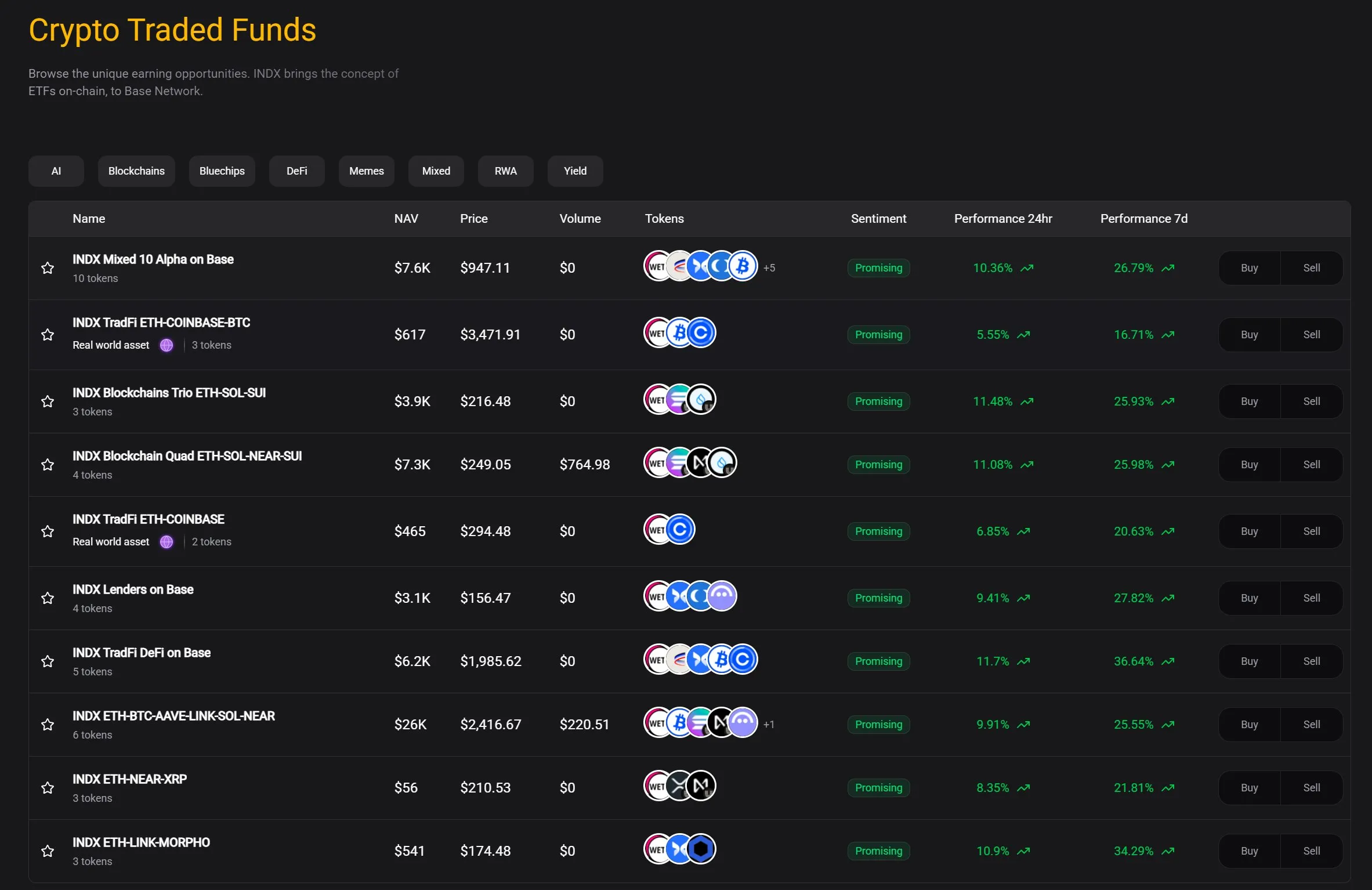Filter funds by AI category
Screen dimensions: 1372x890
point(56,171)
